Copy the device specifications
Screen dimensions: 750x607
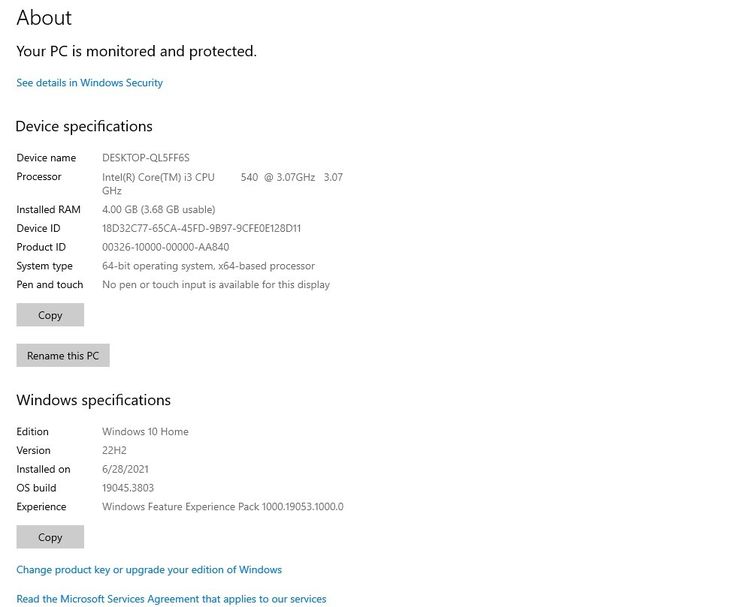pyautogui.click(x=50, y=315)
